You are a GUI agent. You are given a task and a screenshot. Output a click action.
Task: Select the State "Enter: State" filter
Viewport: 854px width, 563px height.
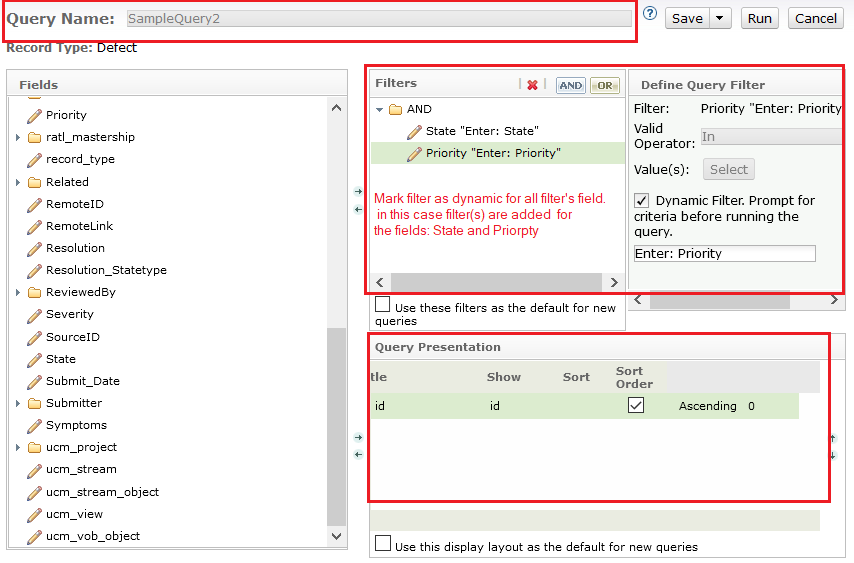click(481, 131)
